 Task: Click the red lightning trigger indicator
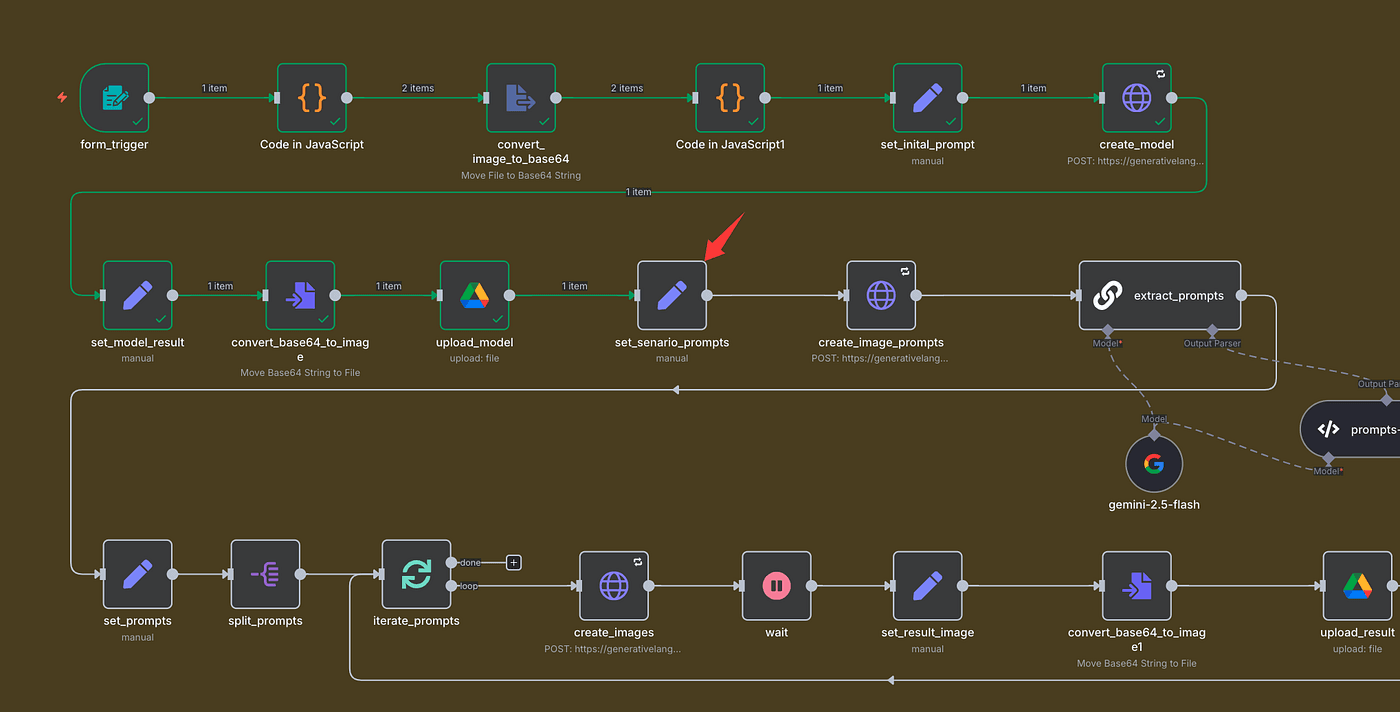pos(63,98)
